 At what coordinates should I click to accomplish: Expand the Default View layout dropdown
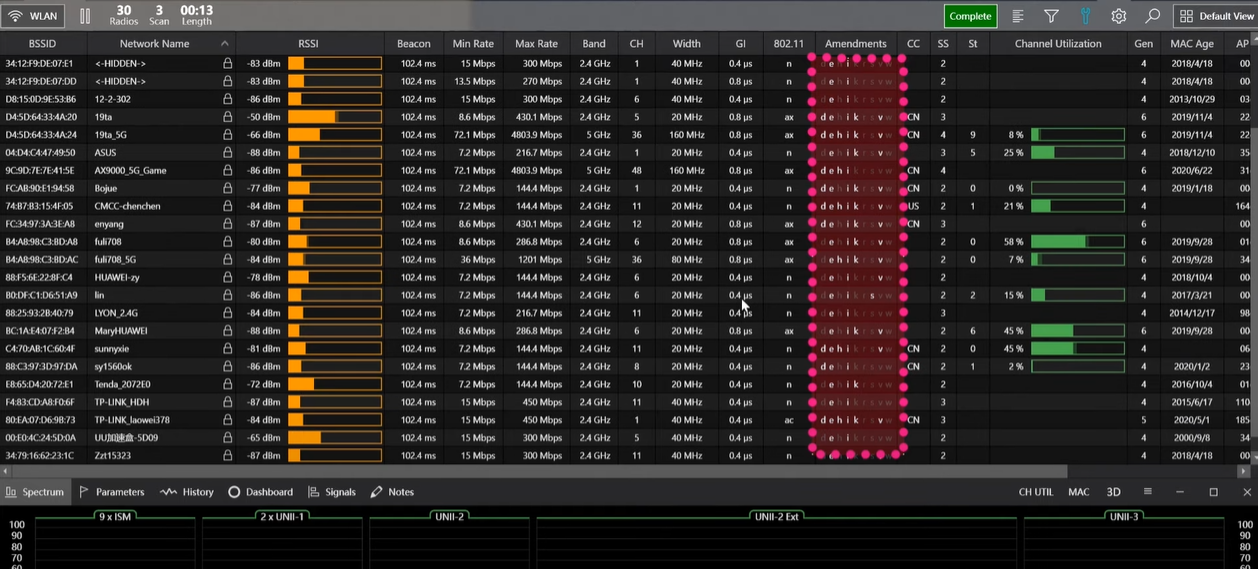(1215, 16)
